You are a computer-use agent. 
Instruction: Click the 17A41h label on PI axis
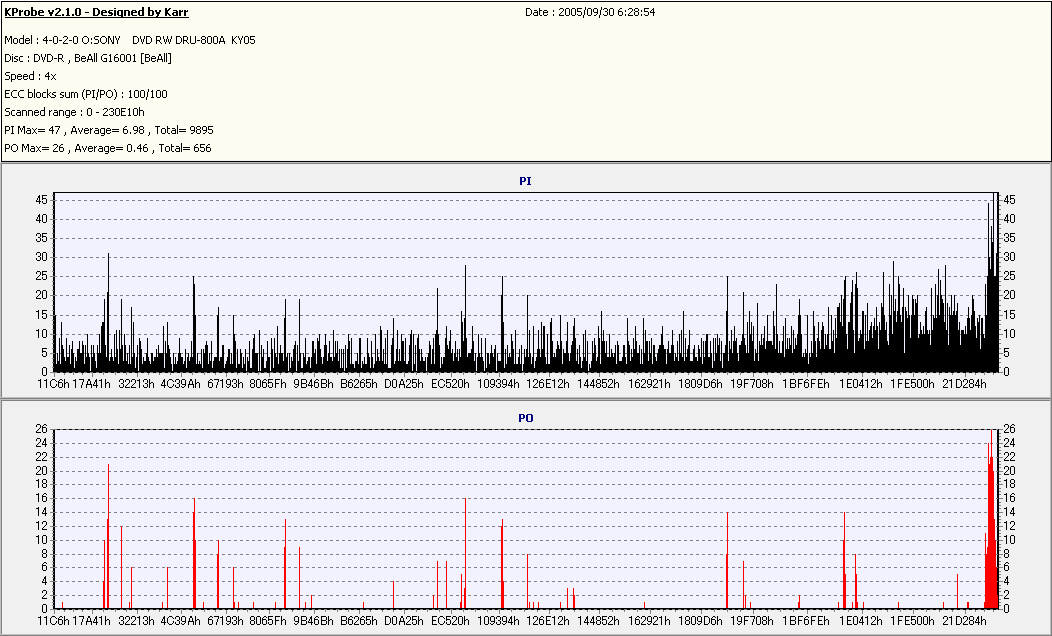91,384
